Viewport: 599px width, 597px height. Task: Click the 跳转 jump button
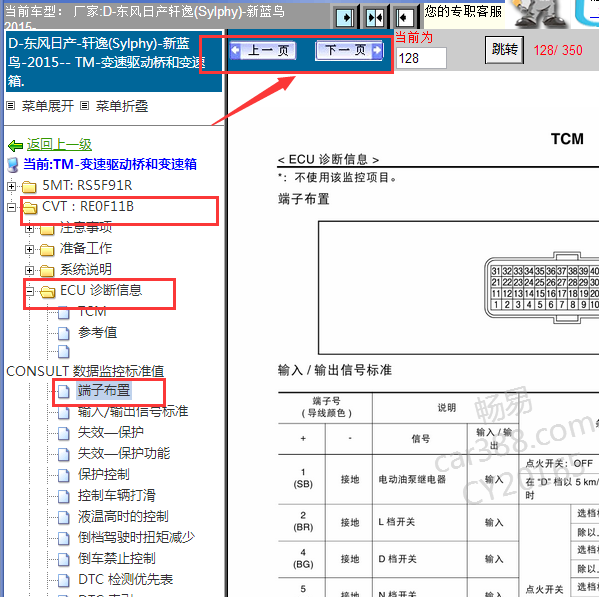tap(504, 50)
